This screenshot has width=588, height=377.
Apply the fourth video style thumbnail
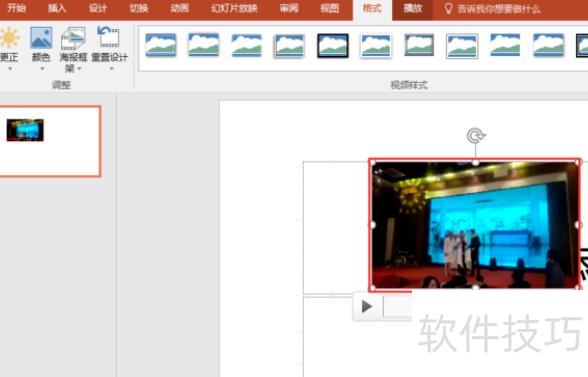tap(289, 46)
